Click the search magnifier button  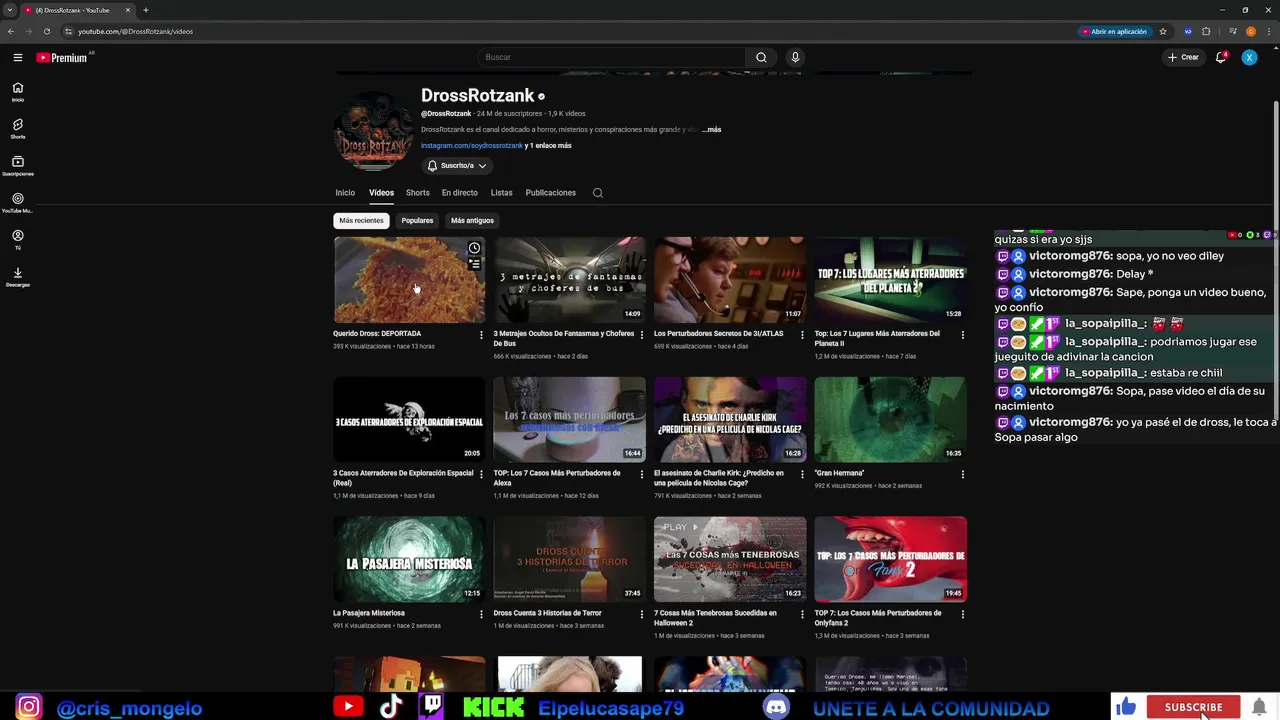click(761, 57)
